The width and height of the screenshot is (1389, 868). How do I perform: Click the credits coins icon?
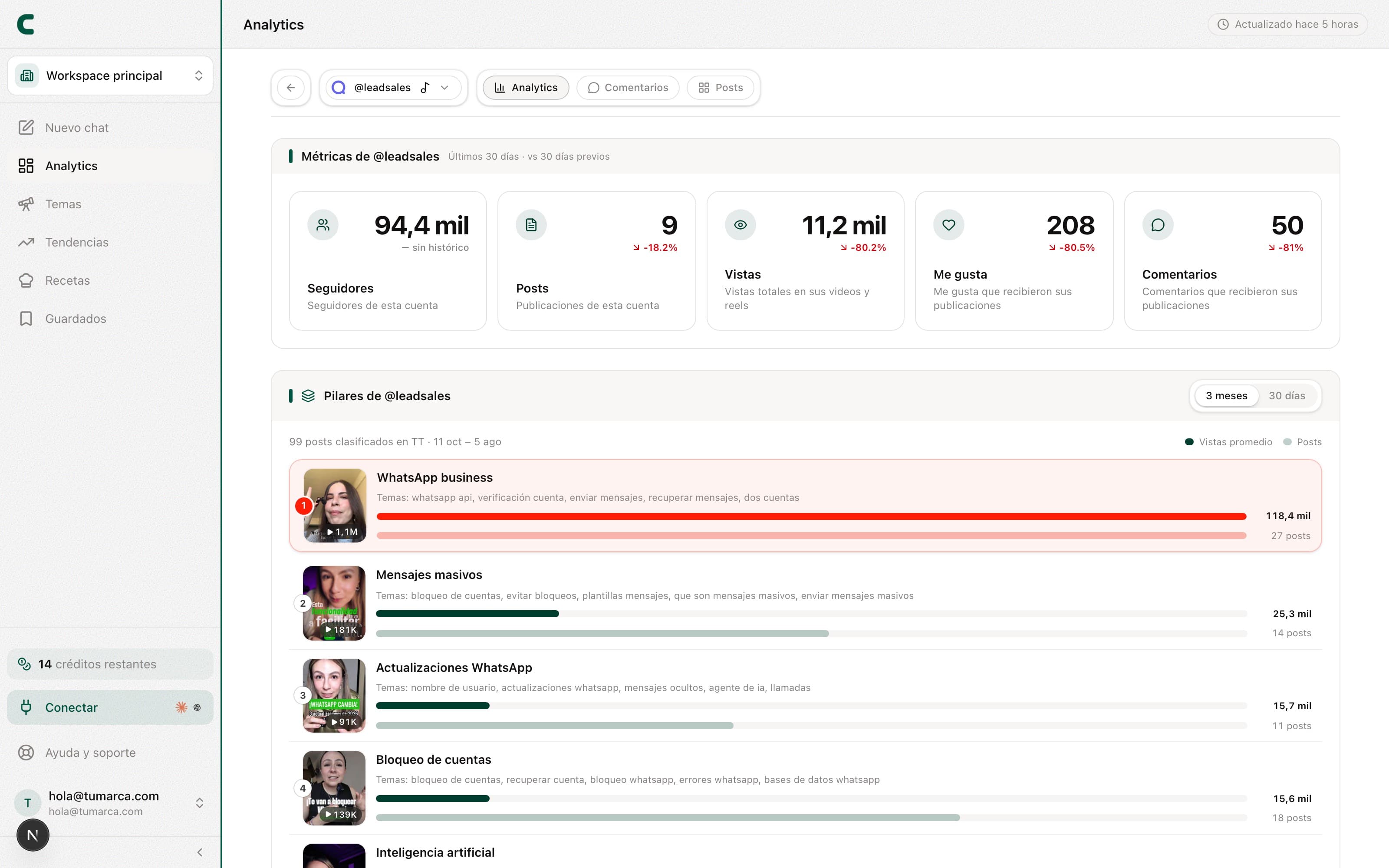24,664
